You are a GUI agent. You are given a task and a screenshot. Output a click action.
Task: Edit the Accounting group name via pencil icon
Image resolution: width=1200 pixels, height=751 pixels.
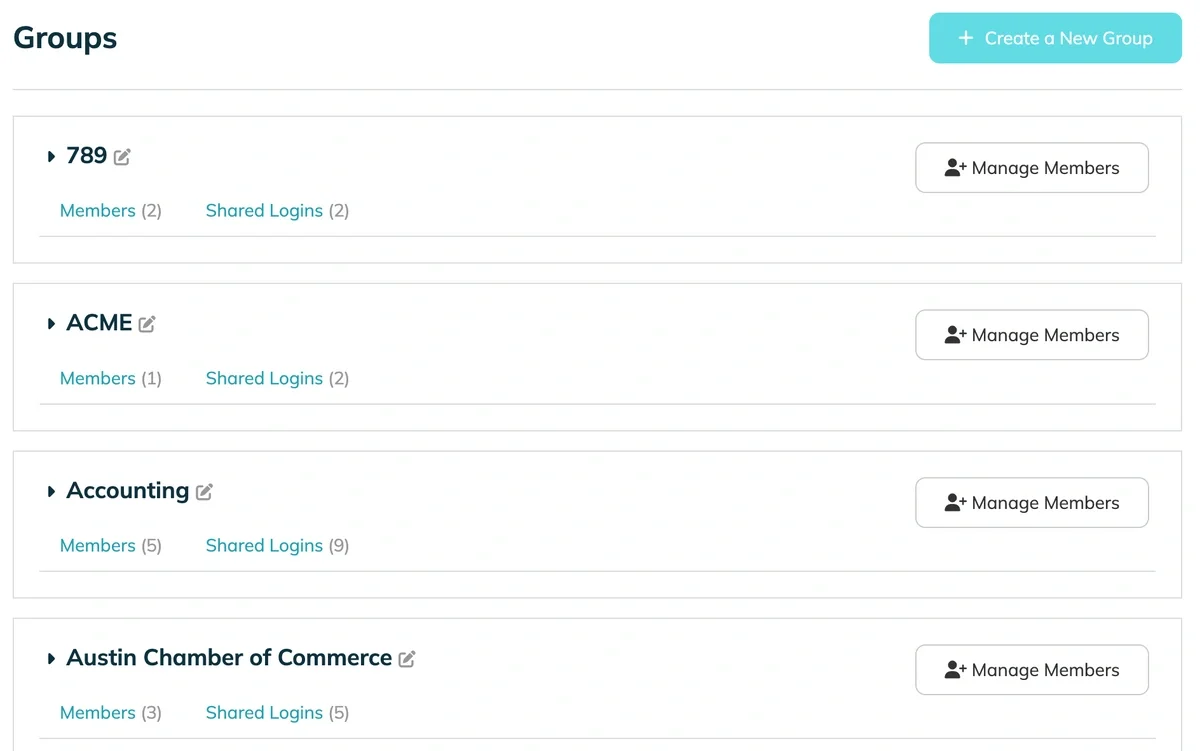point(204,492)
